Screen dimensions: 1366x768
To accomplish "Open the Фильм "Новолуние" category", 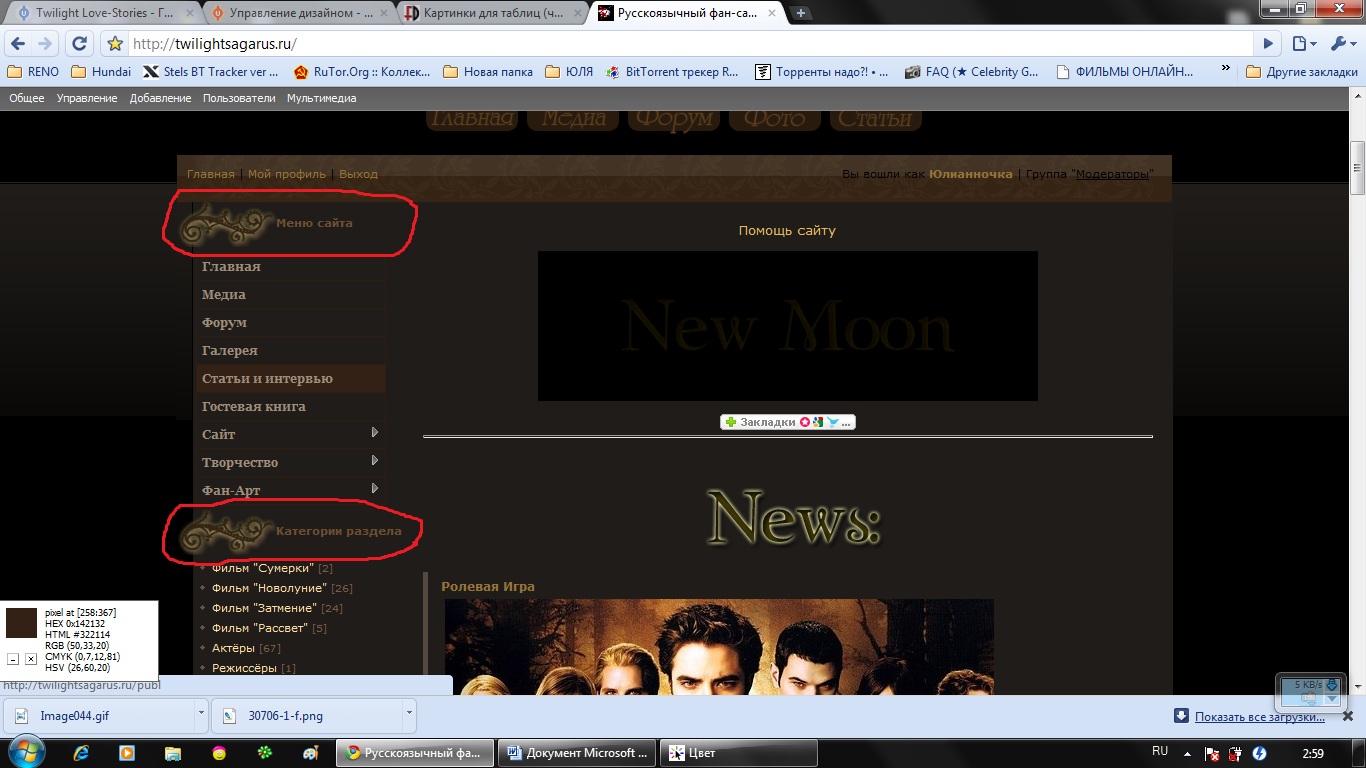I will (269, 588).
